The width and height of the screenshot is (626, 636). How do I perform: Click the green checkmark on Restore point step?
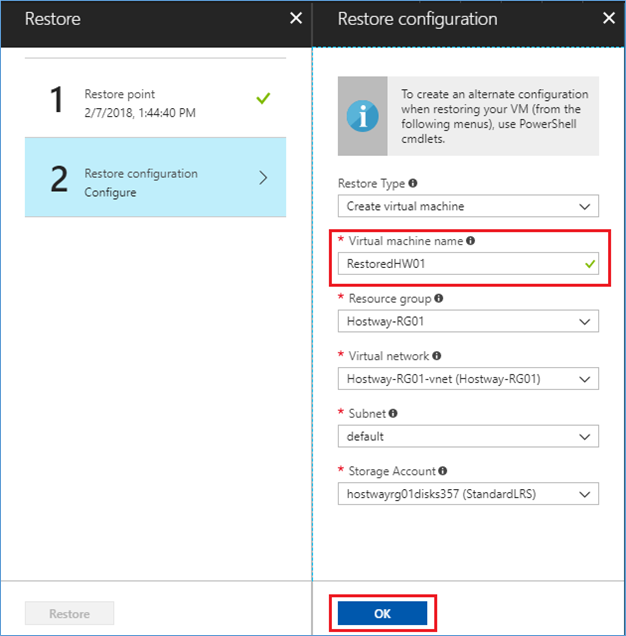point(263,98)
